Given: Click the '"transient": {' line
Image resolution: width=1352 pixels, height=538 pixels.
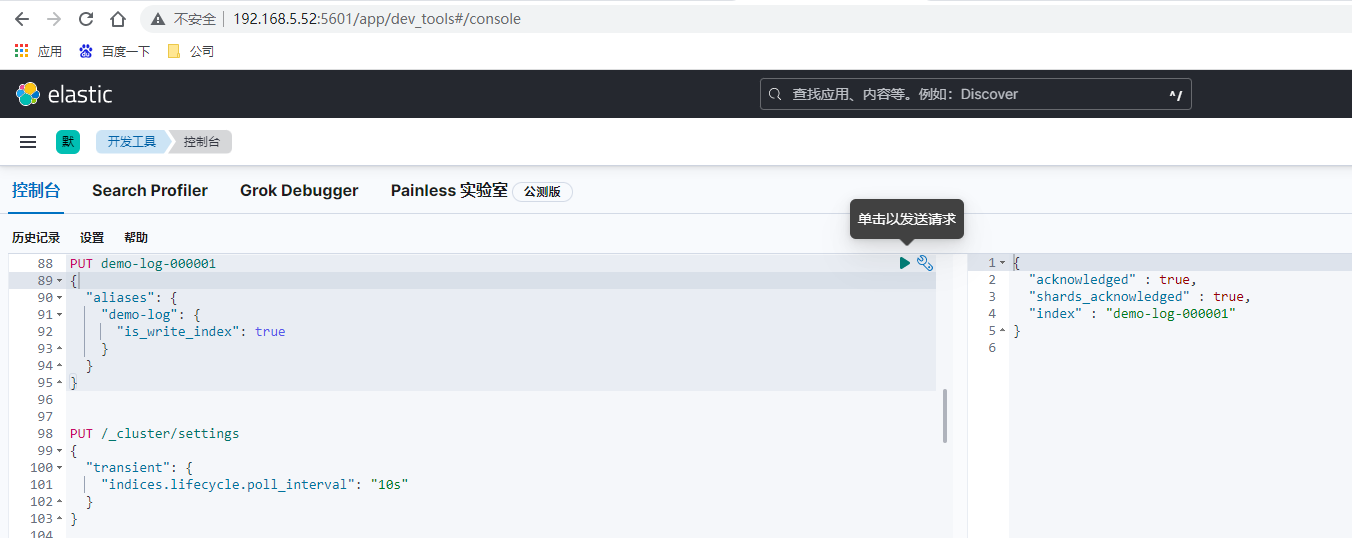Looking at the screenshot, I should point(139,468).
